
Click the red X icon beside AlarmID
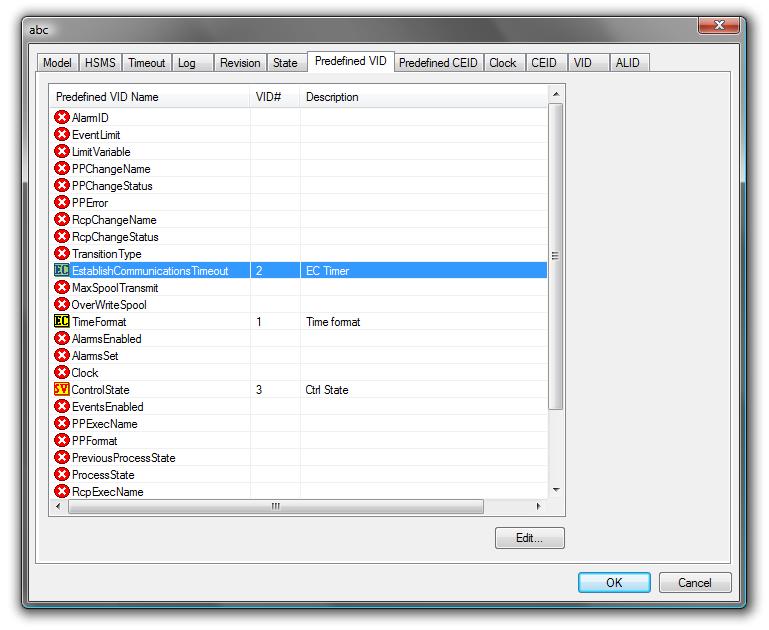[x=62, y=118]
